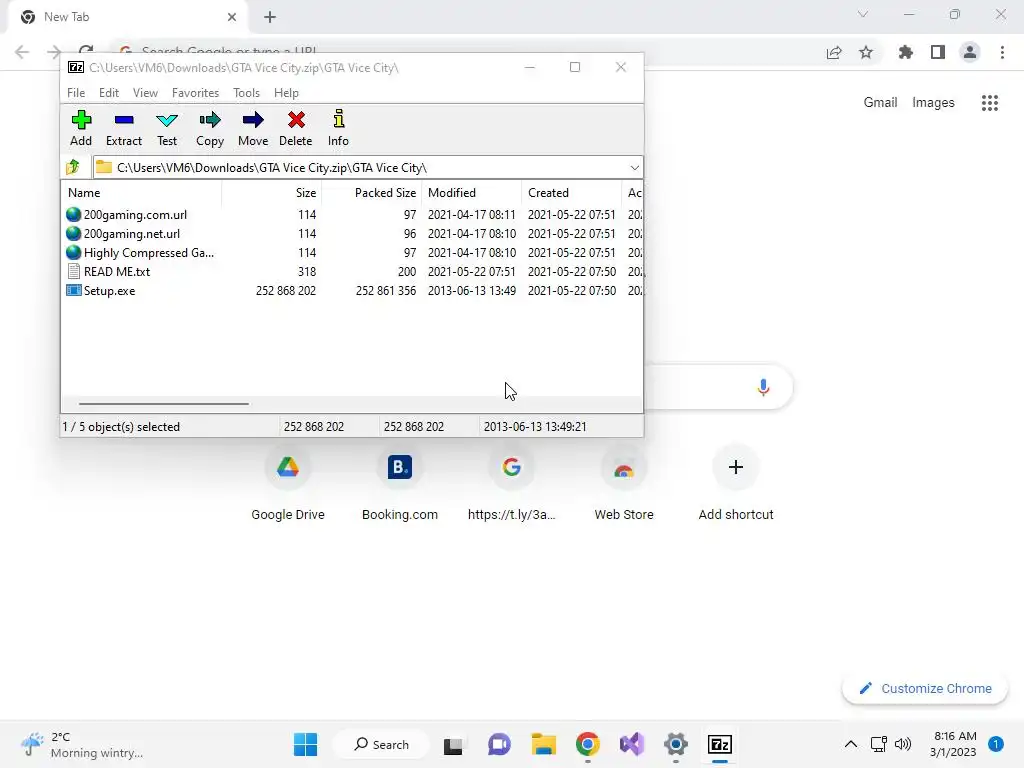Open Booking.com shortcut
The image size is (1024, 768).
tap(400, 485)
